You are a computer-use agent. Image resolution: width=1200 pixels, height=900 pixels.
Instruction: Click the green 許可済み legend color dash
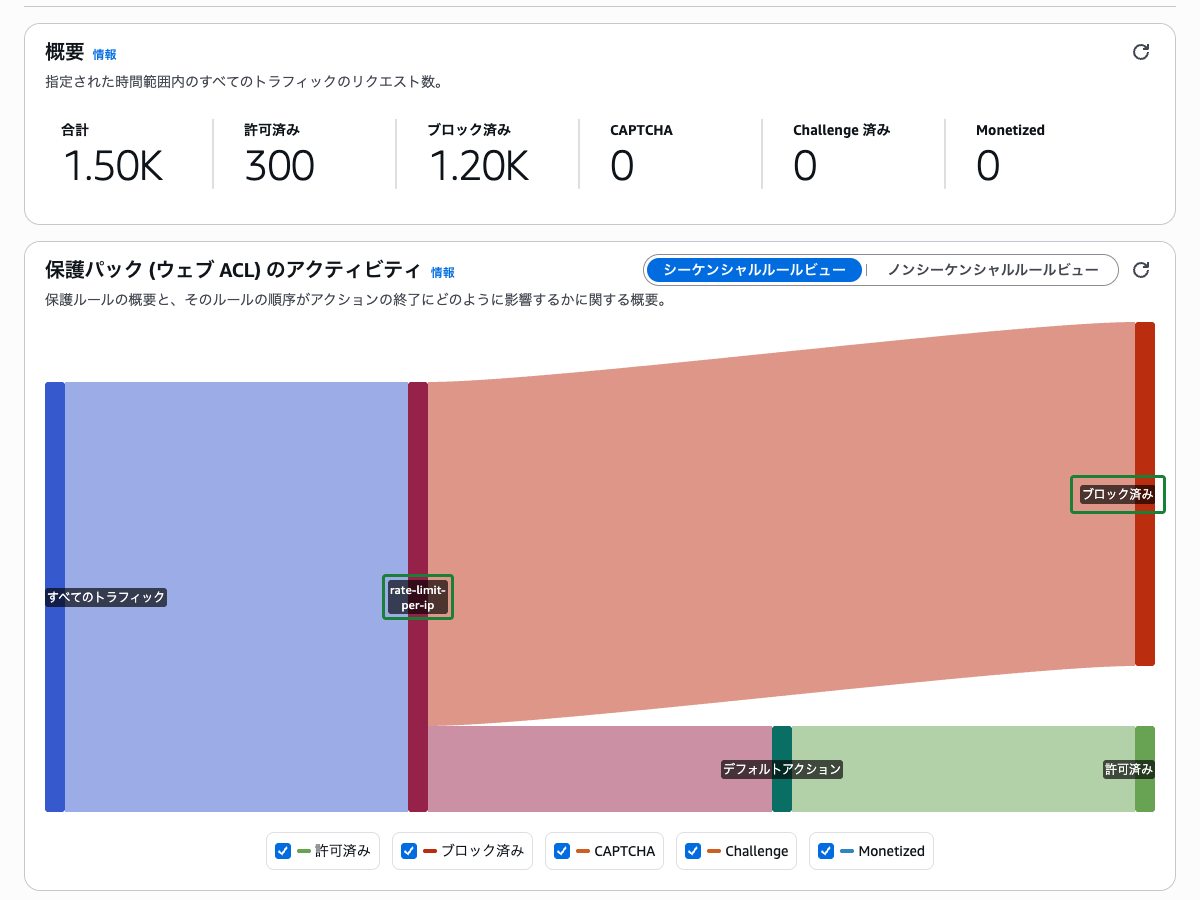pos(304,851)
